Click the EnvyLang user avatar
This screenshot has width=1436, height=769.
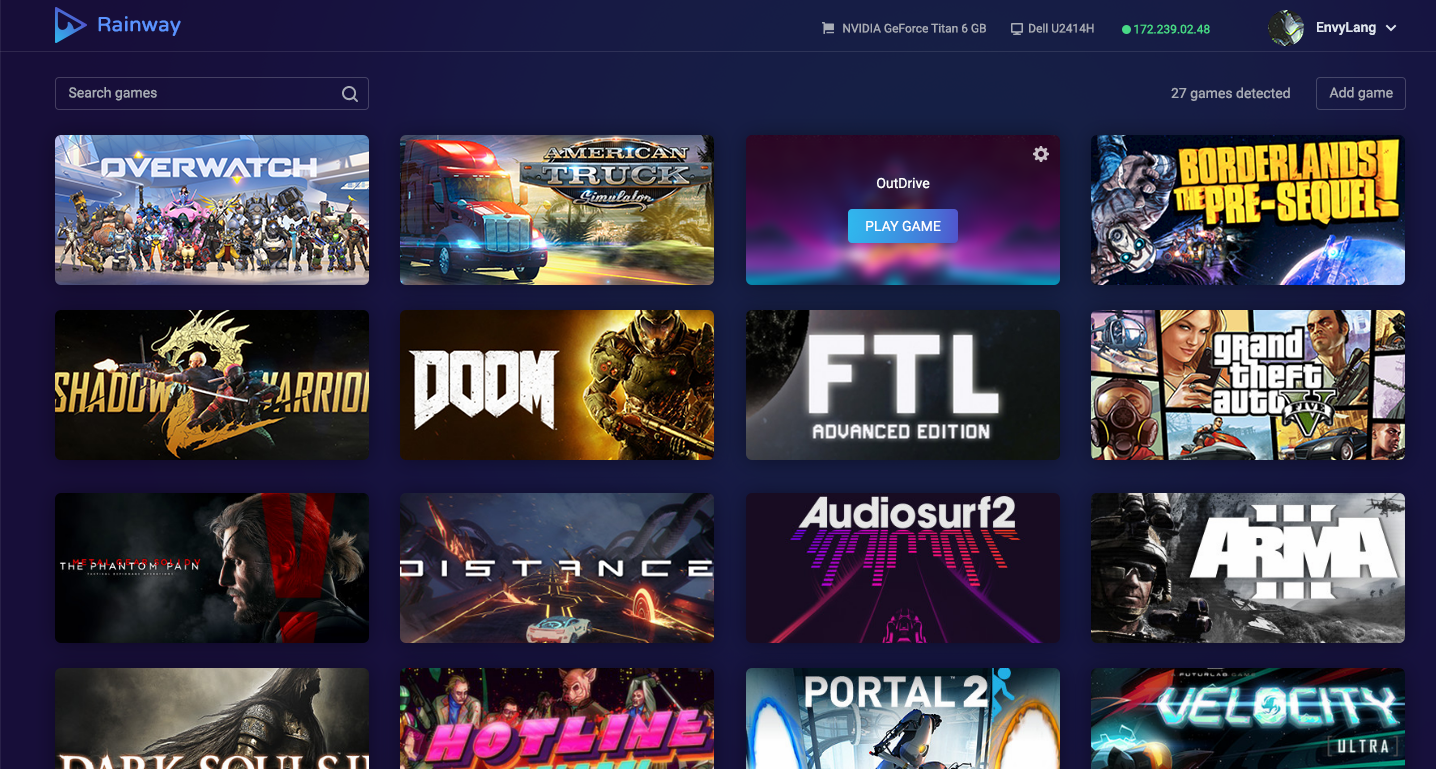[1286, 28]
